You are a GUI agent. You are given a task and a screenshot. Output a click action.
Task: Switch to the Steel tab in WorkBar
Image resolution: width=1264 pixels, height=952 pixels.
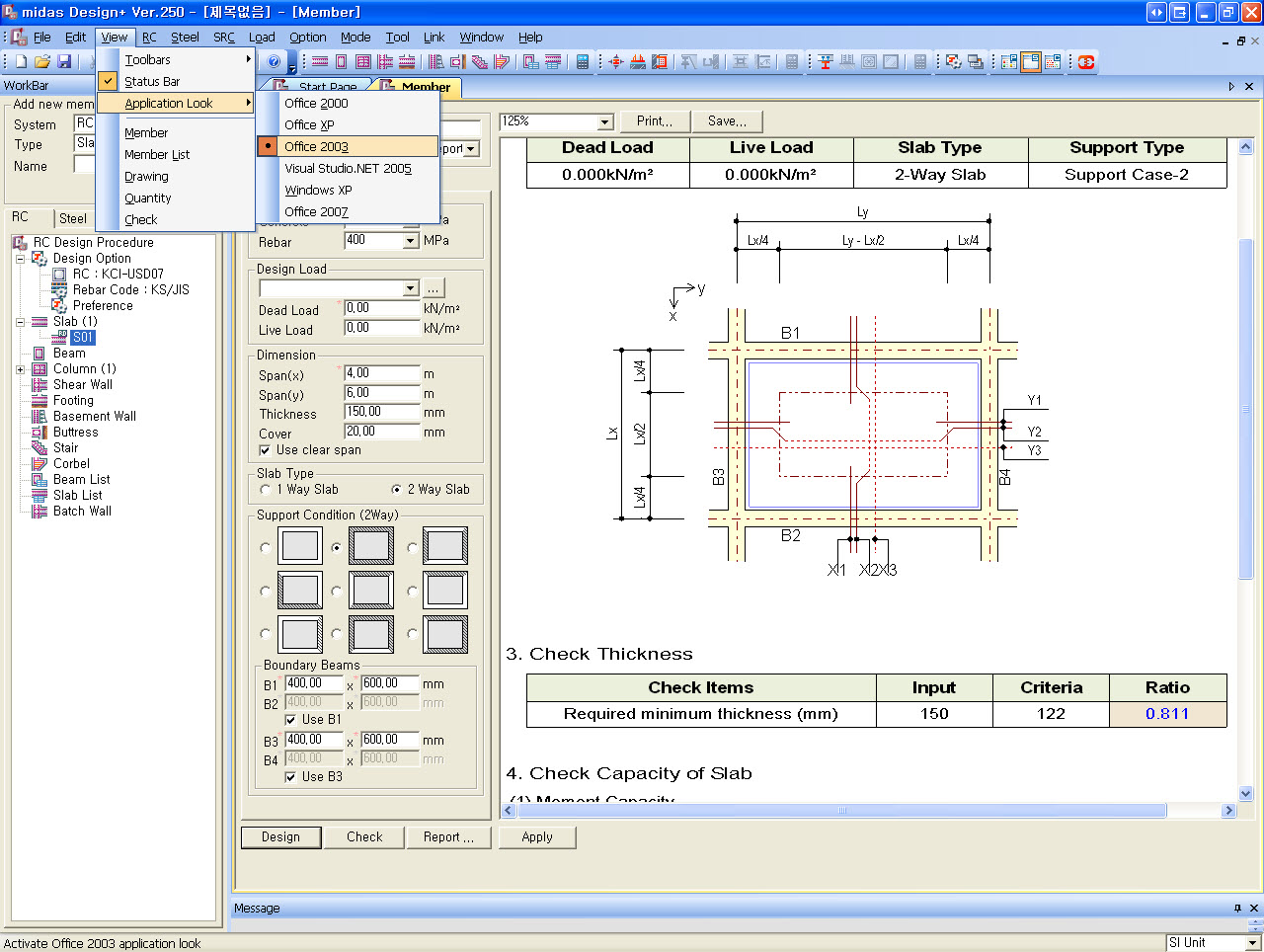[x=73, y=218]
